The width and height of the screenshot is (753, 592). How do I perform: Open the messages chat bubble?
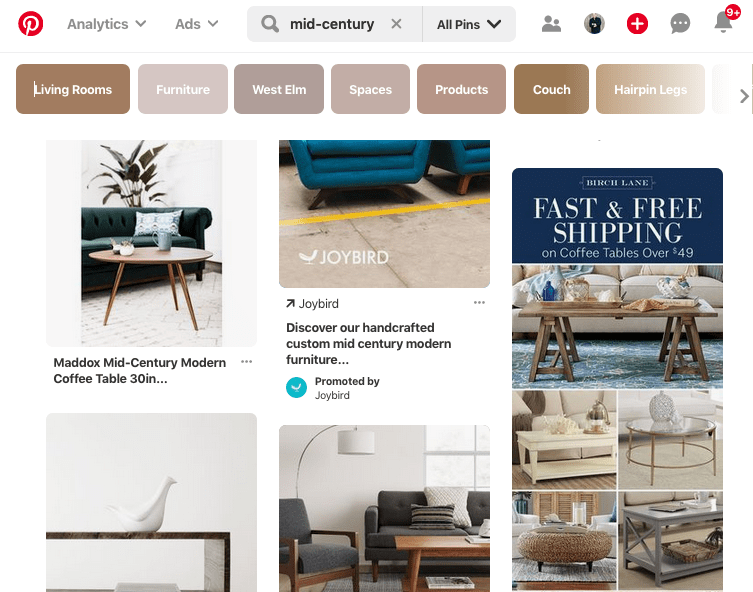click(x=680, y=24)
